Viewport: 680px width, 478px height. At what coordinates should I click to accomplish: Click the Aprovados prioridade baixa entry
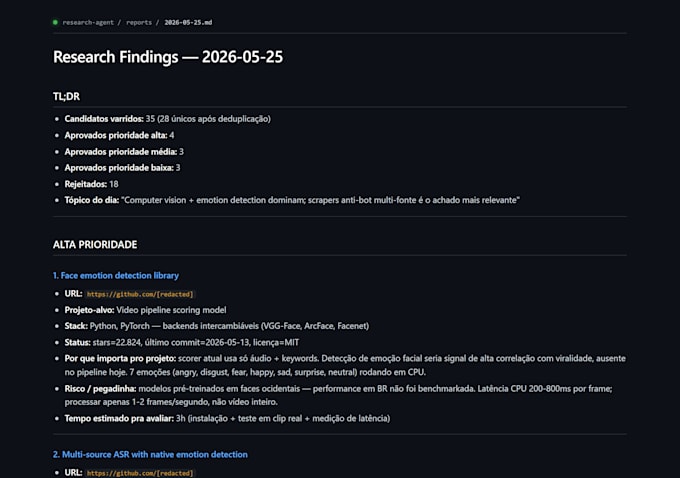[x=122, y=168]
